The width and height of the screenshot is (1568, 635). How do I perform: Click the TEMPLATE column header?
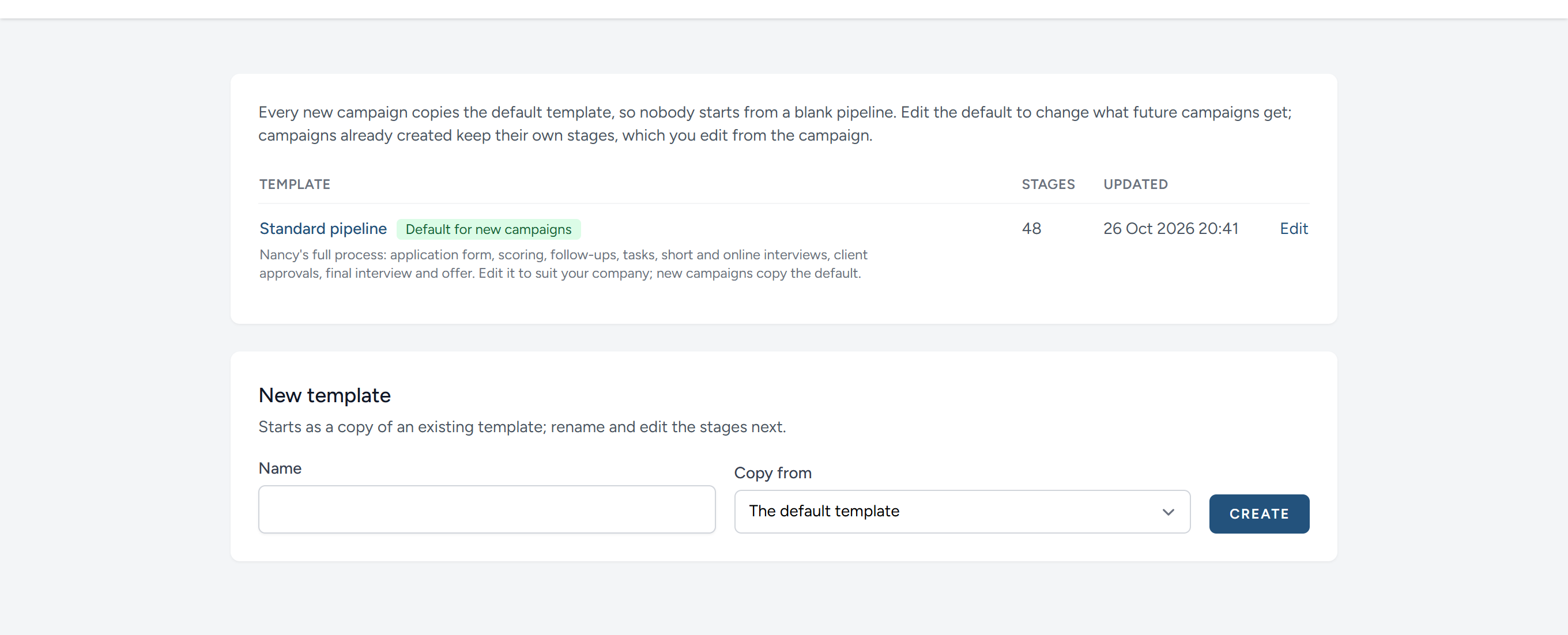coord(295,184)
